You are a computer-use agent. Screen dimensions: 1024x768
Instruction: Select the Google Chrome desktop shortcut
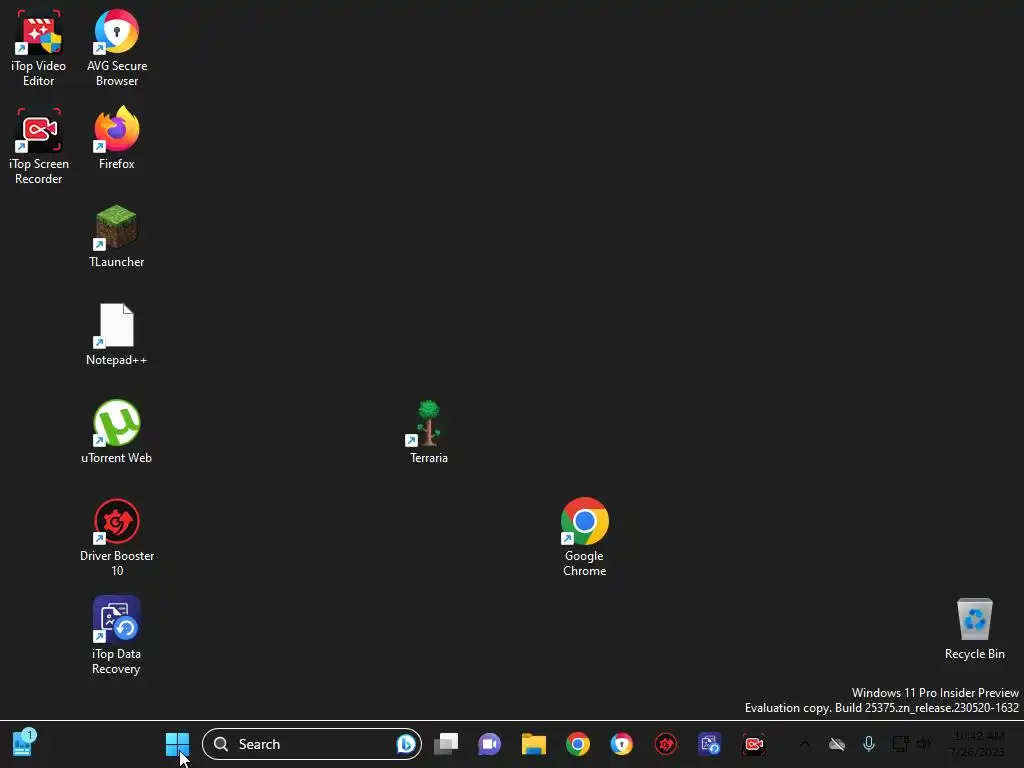pyautogui.click(x=584, y=538)
